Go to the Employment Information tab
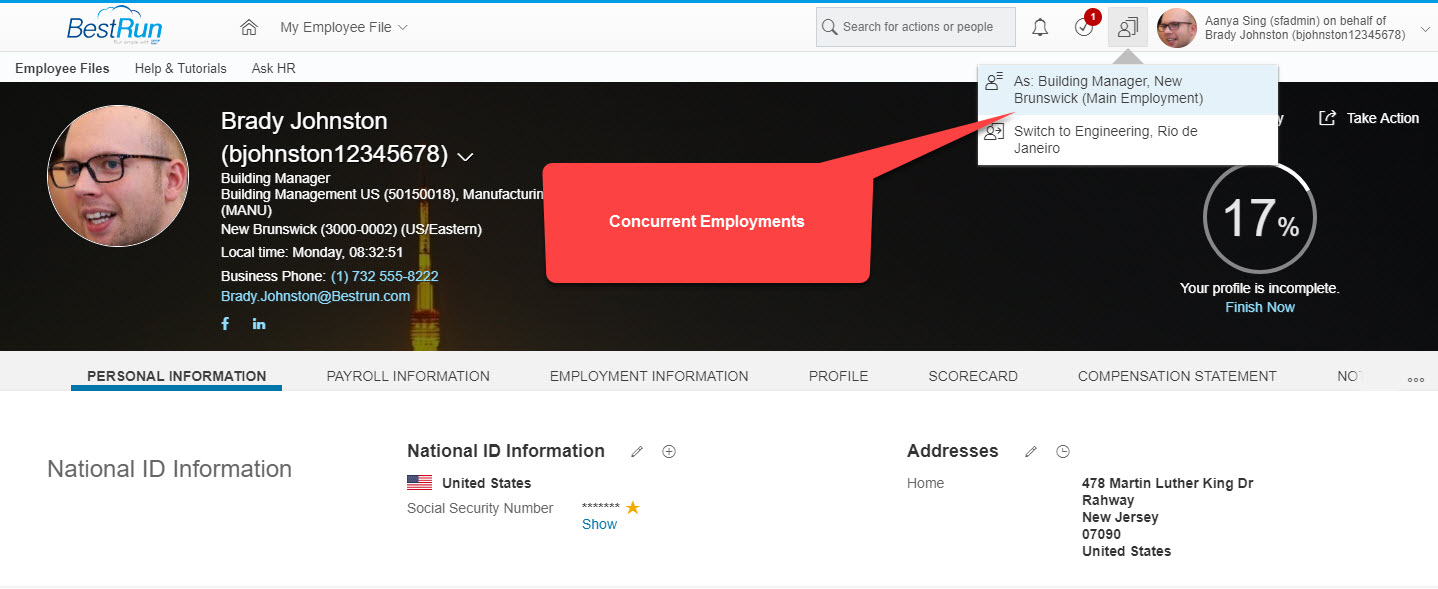This screenshot has width=1438, height=589. 649,376
